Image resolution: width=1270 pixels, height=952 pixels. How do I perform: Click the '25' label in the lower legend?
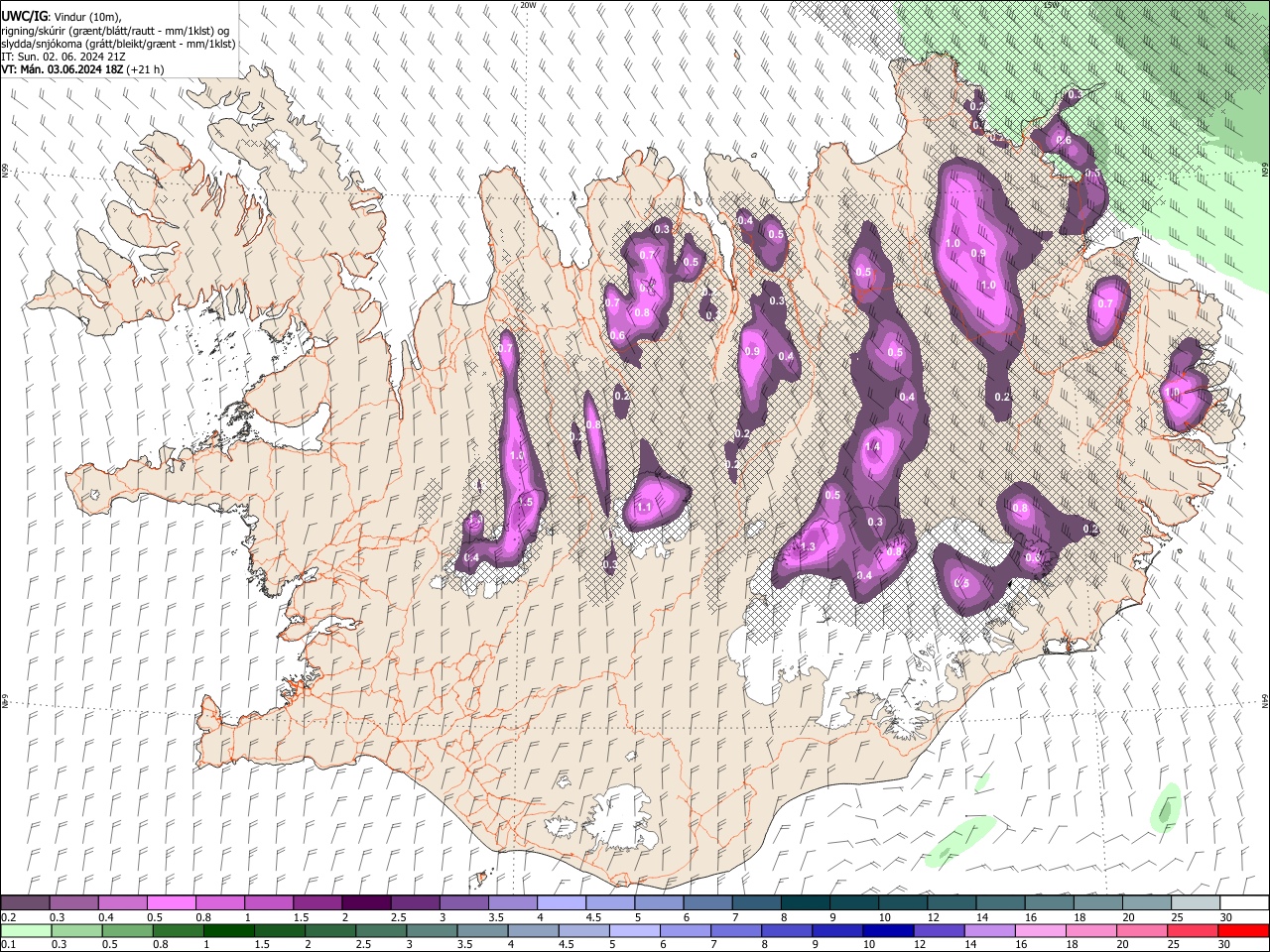1175,945
